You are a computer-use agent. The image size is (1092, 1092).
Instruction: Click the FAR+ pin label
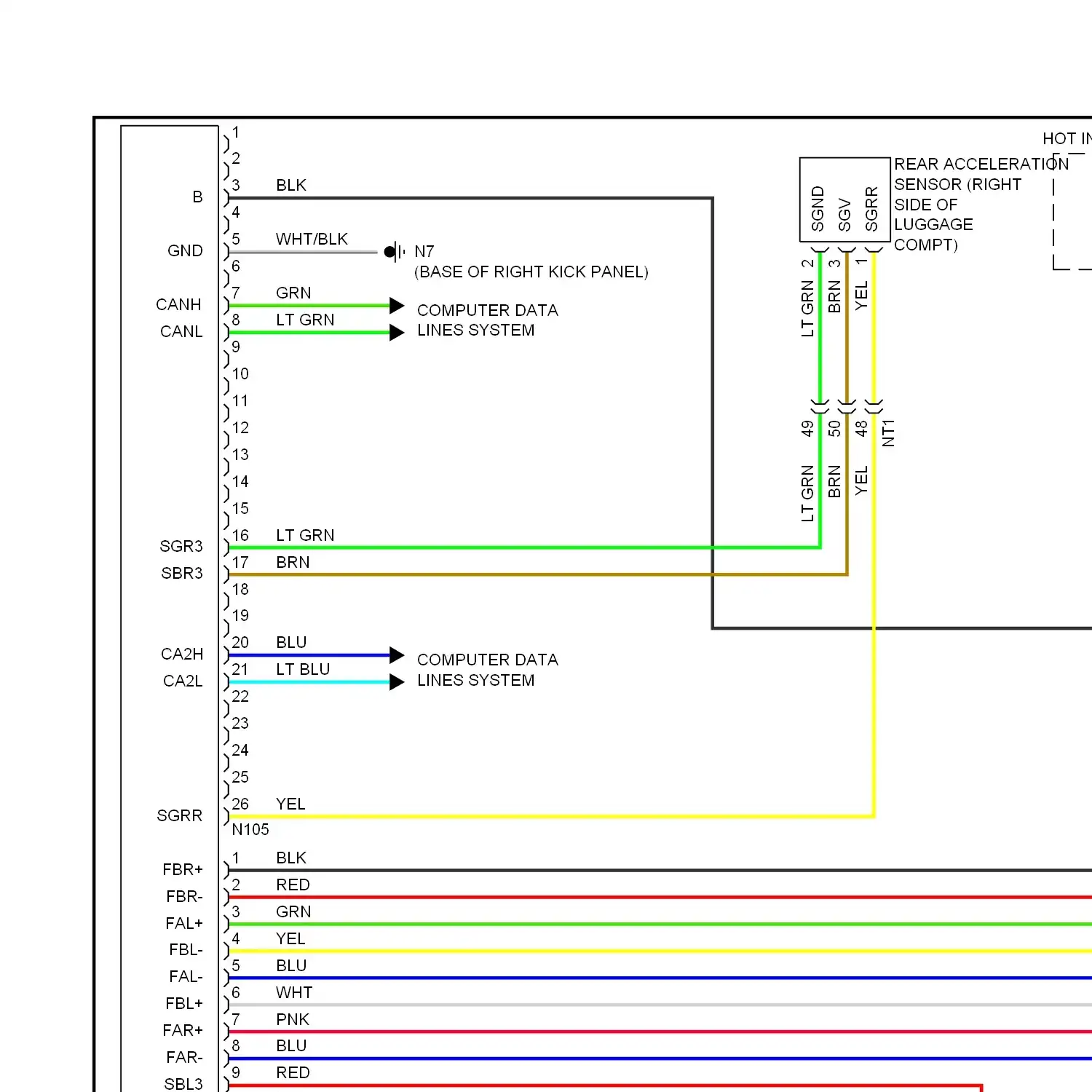coord(183,1031)
